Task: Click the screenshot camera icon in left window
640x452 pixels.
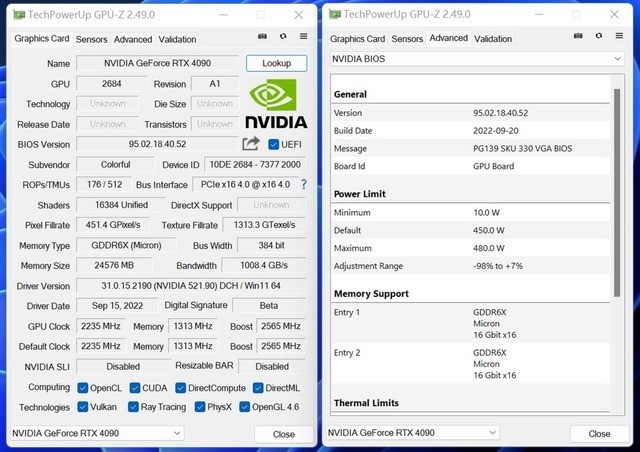Action: 262,36
